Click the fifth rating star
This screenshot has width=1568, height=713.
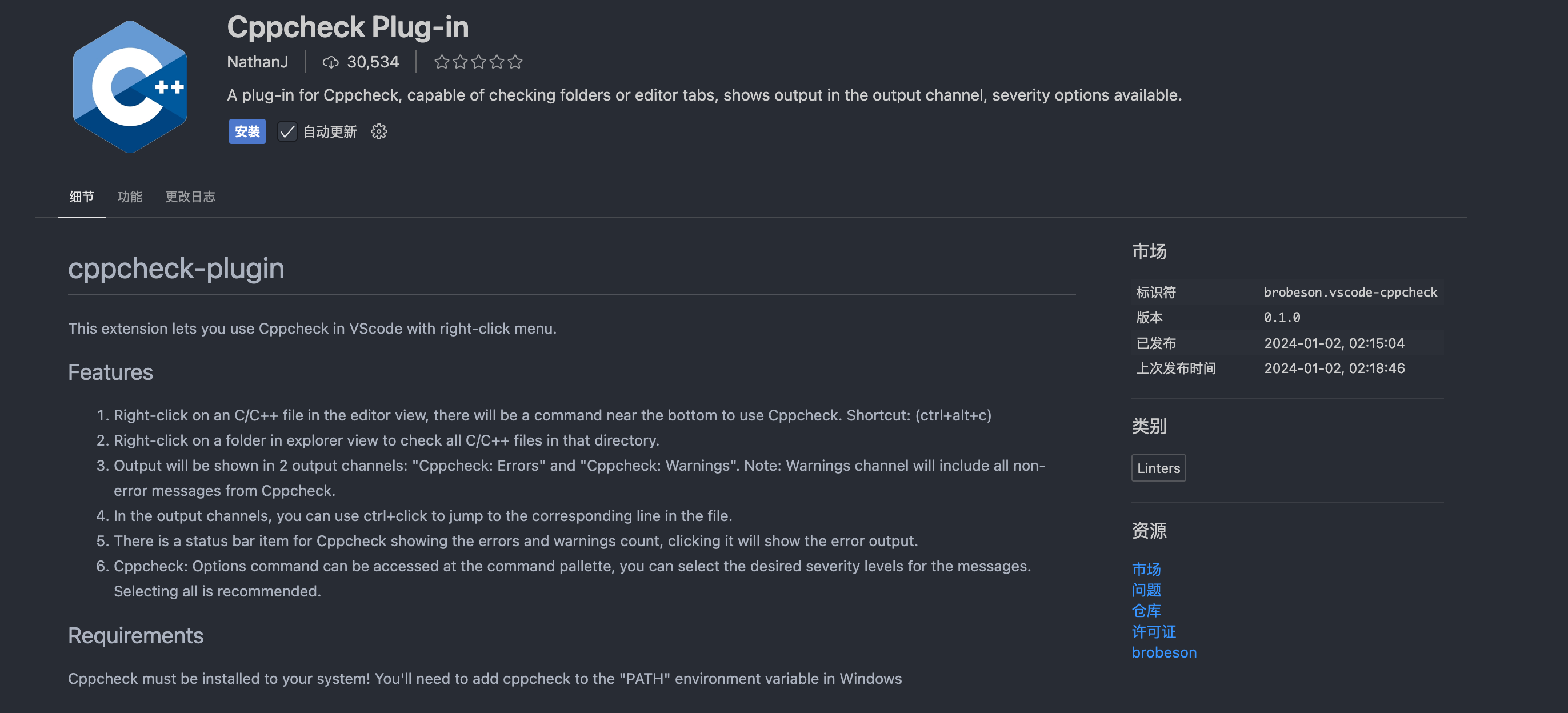[x=515, y=62]
